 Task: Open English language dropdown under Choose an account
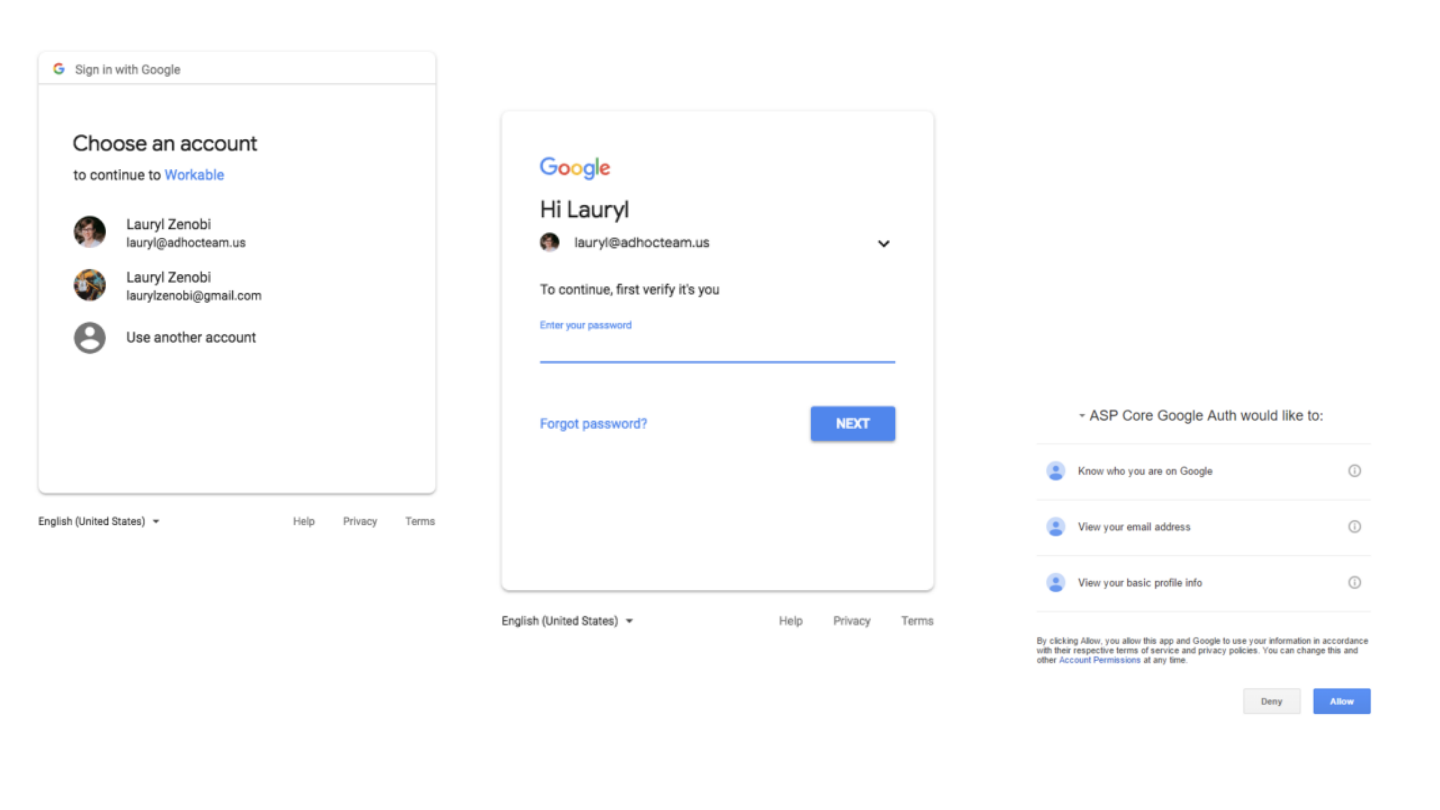99,521
